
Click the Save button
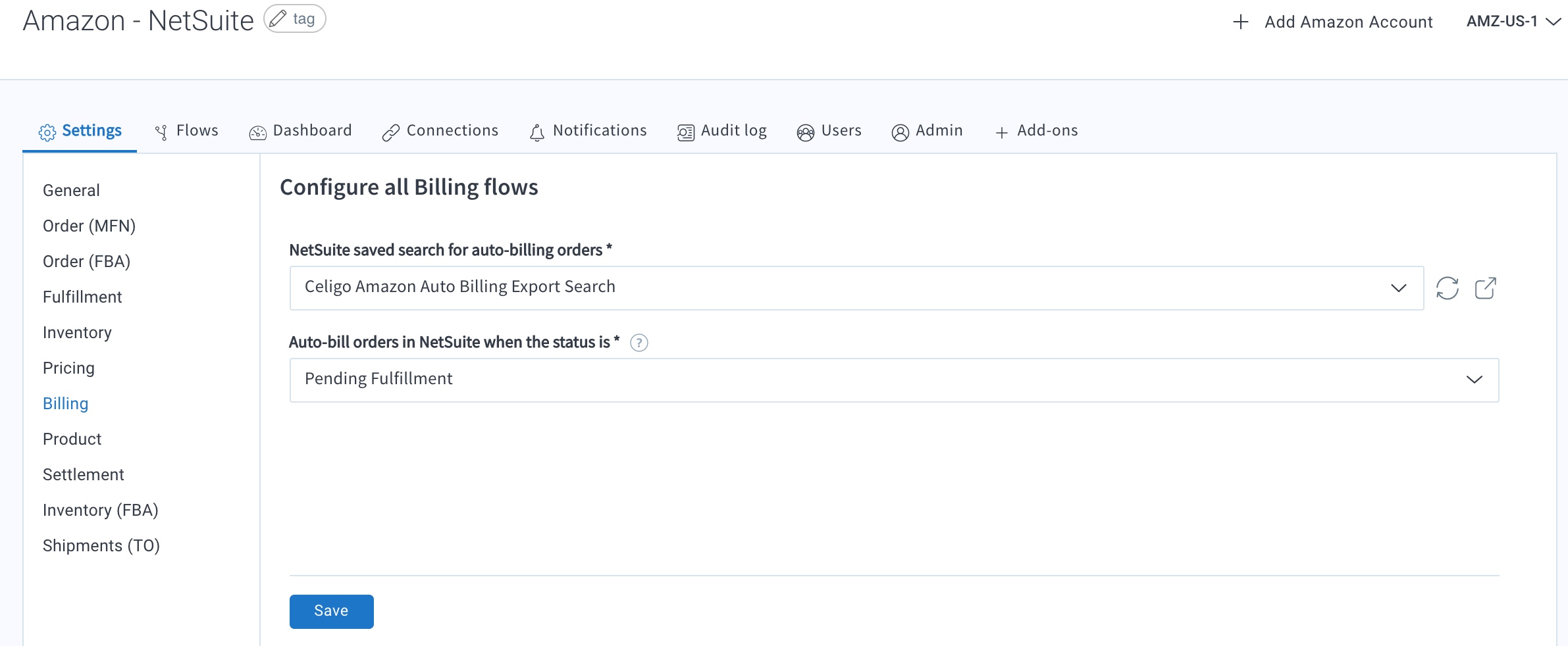(331, 612)
